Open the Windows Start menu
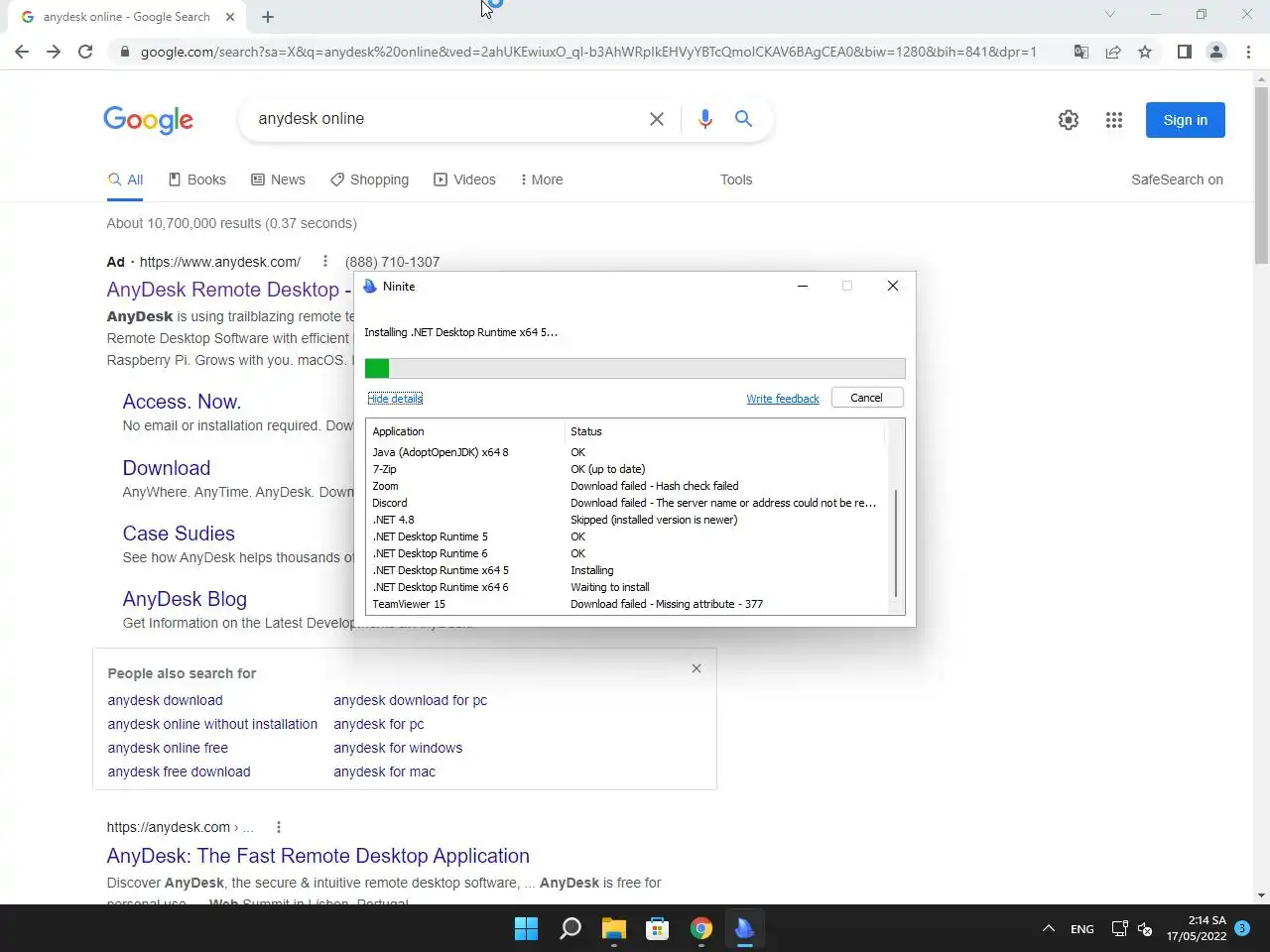The image size is (1270, 952). 526,928
